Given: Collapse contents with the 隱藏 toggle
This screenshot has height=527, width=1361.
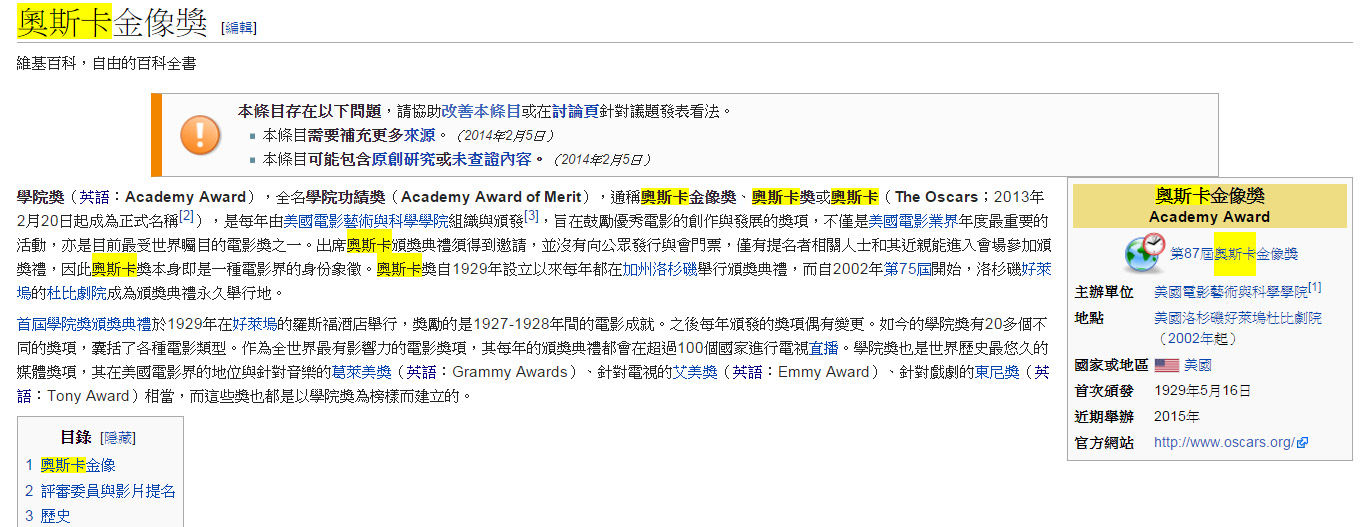Looking at the screenshot, I should click(x=117, y=438).
